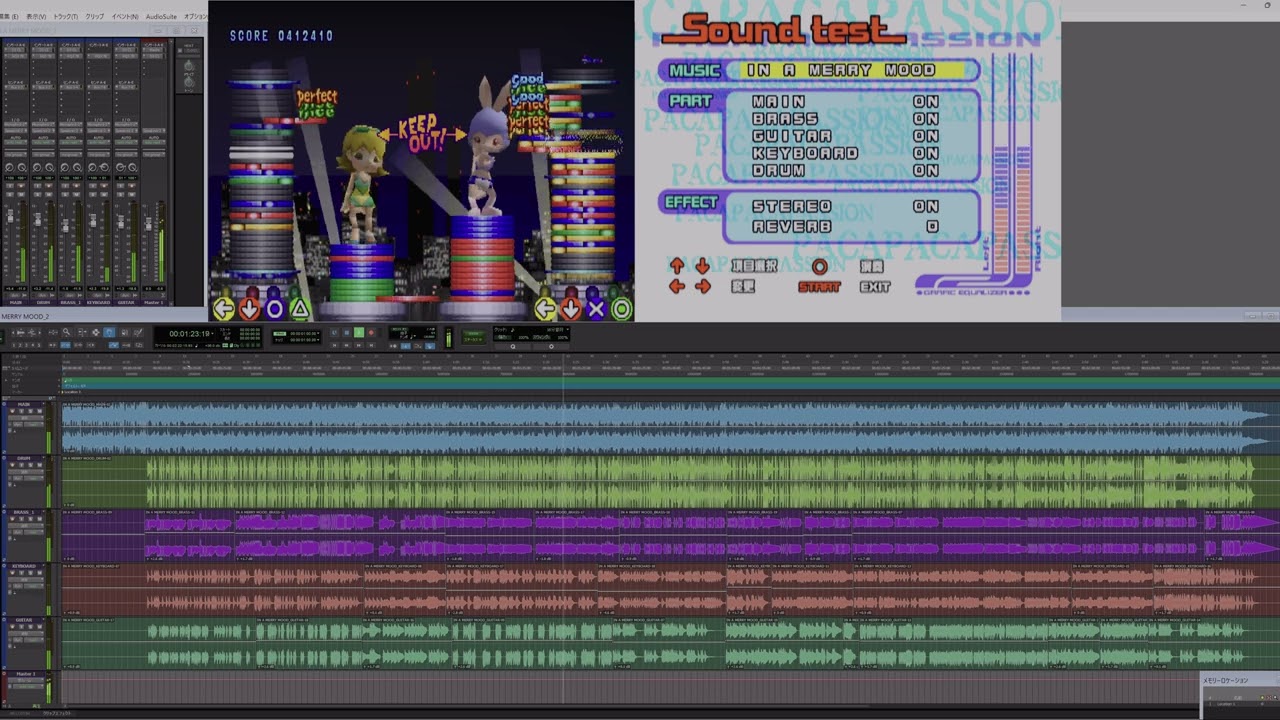Viewport: 1280px width, 720px height.
Task: Grab the DRUM channel volume fader
Action: [38, 219]
